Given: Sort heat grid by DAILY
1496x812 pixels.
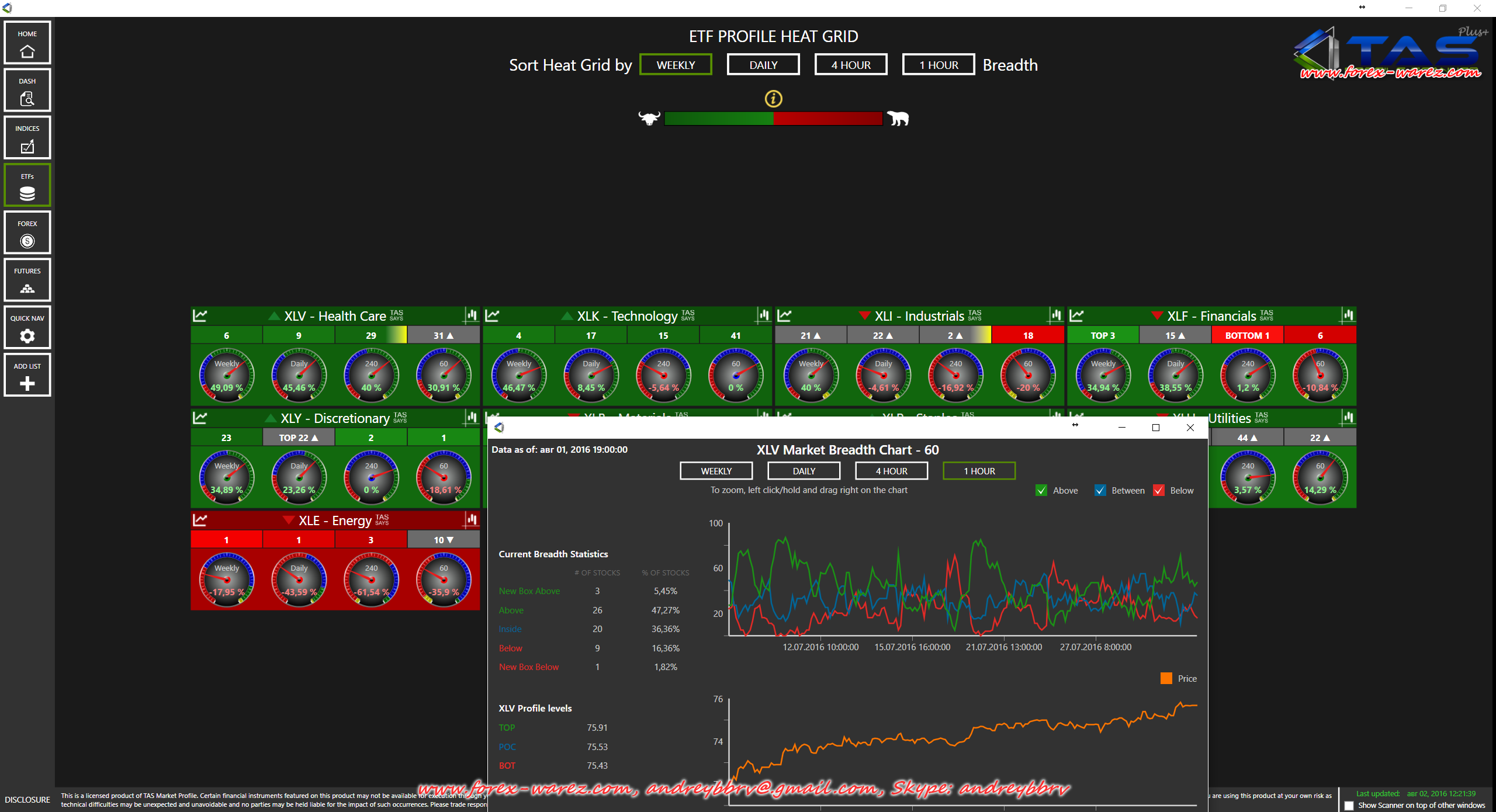Looking at the screenshot, I should pos(763,65).
